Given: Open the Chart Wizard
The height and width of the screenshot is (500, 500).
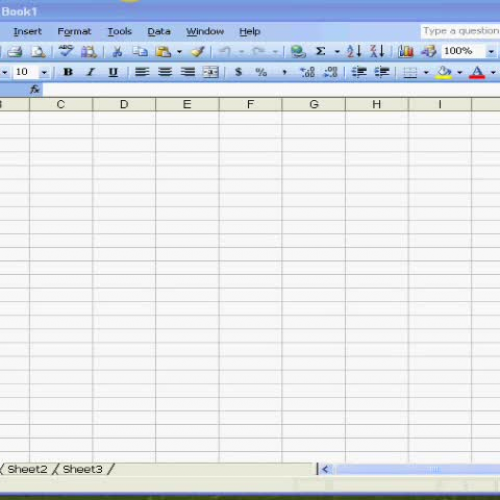Looking at the screenshot, I should [406, 51].
